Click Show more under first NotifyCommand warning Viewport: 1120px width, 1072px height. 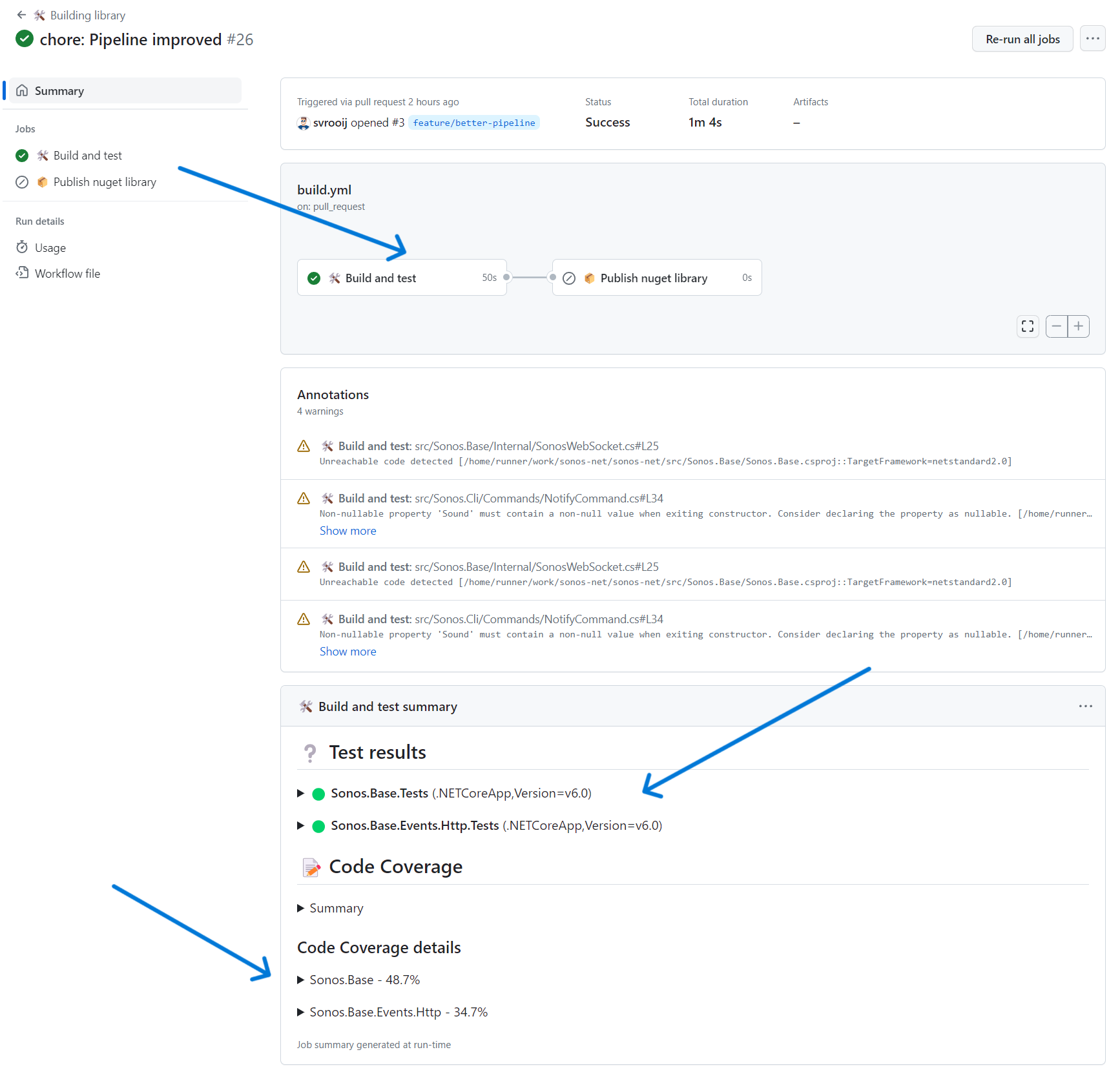pos(347,531)
